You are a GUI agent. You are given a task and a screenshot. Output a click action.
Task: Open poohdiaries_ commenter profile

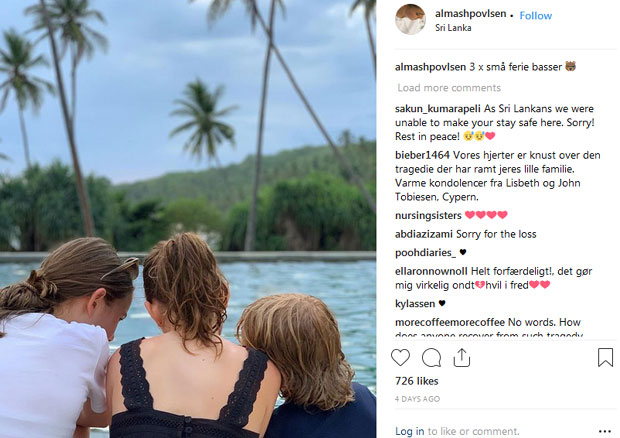[x=426, y=252]
